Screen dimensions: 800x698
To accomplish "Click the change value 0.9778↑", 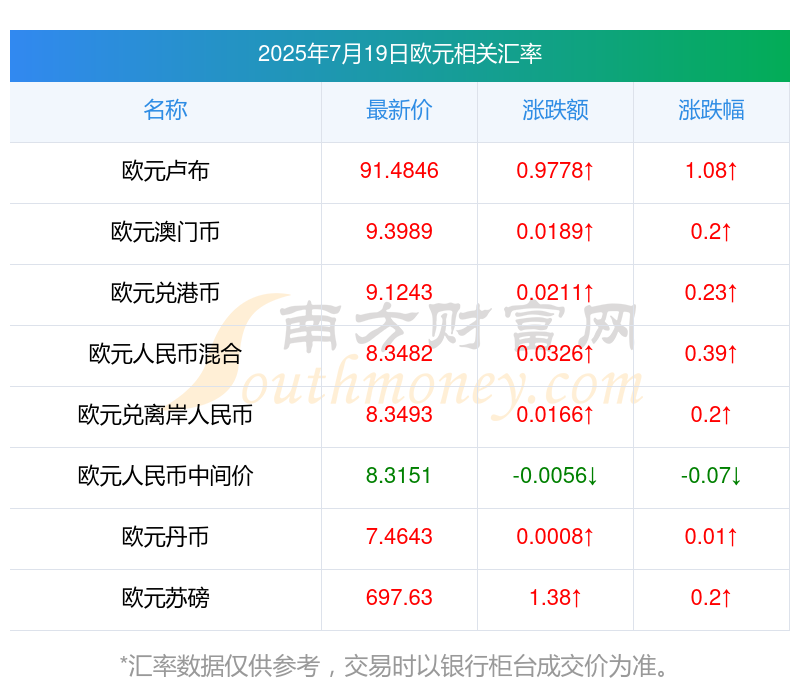I will [555, 171].
